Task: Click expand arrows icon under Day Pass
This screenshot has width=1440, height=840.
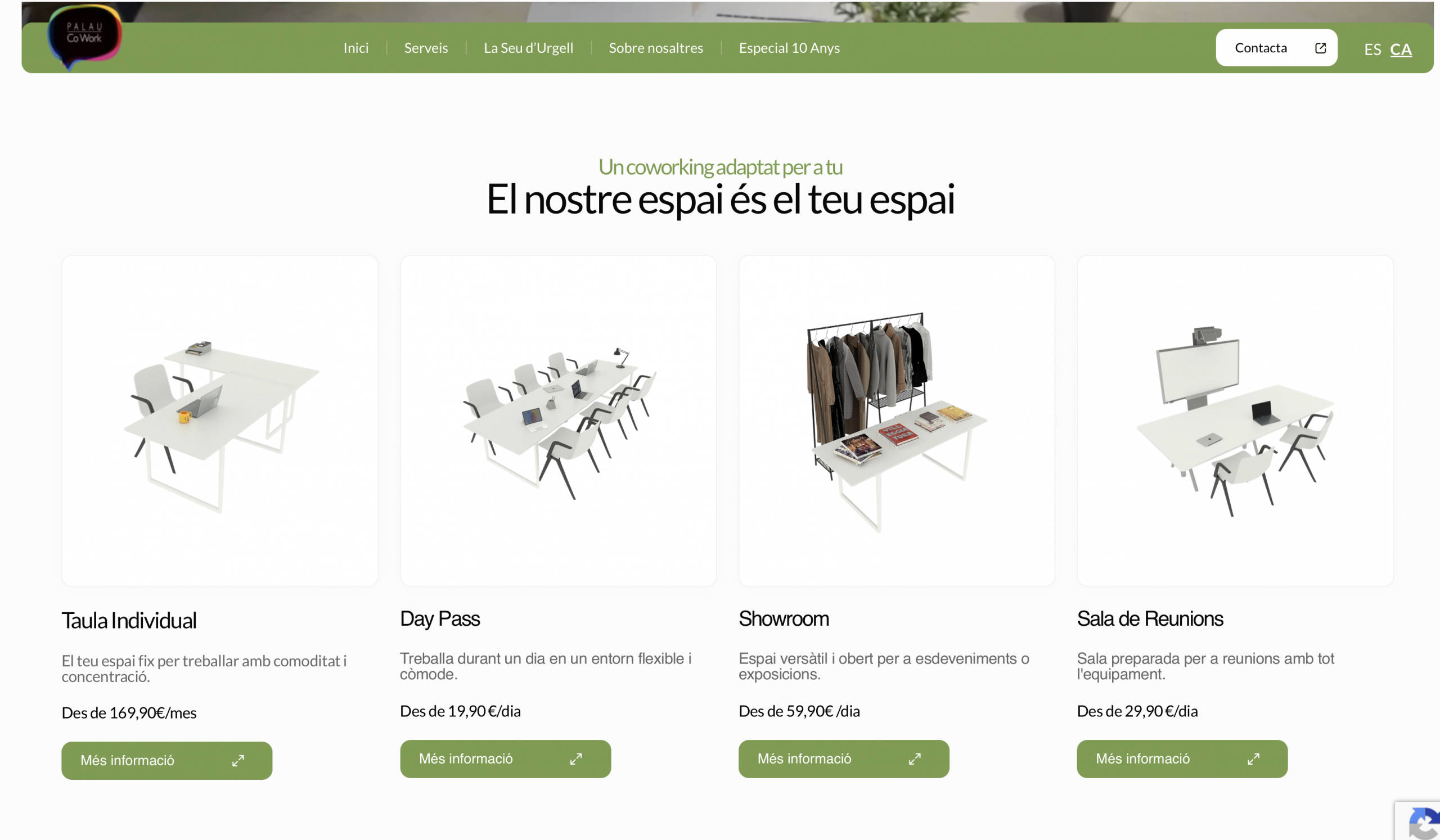Action: tap(576, 759)
